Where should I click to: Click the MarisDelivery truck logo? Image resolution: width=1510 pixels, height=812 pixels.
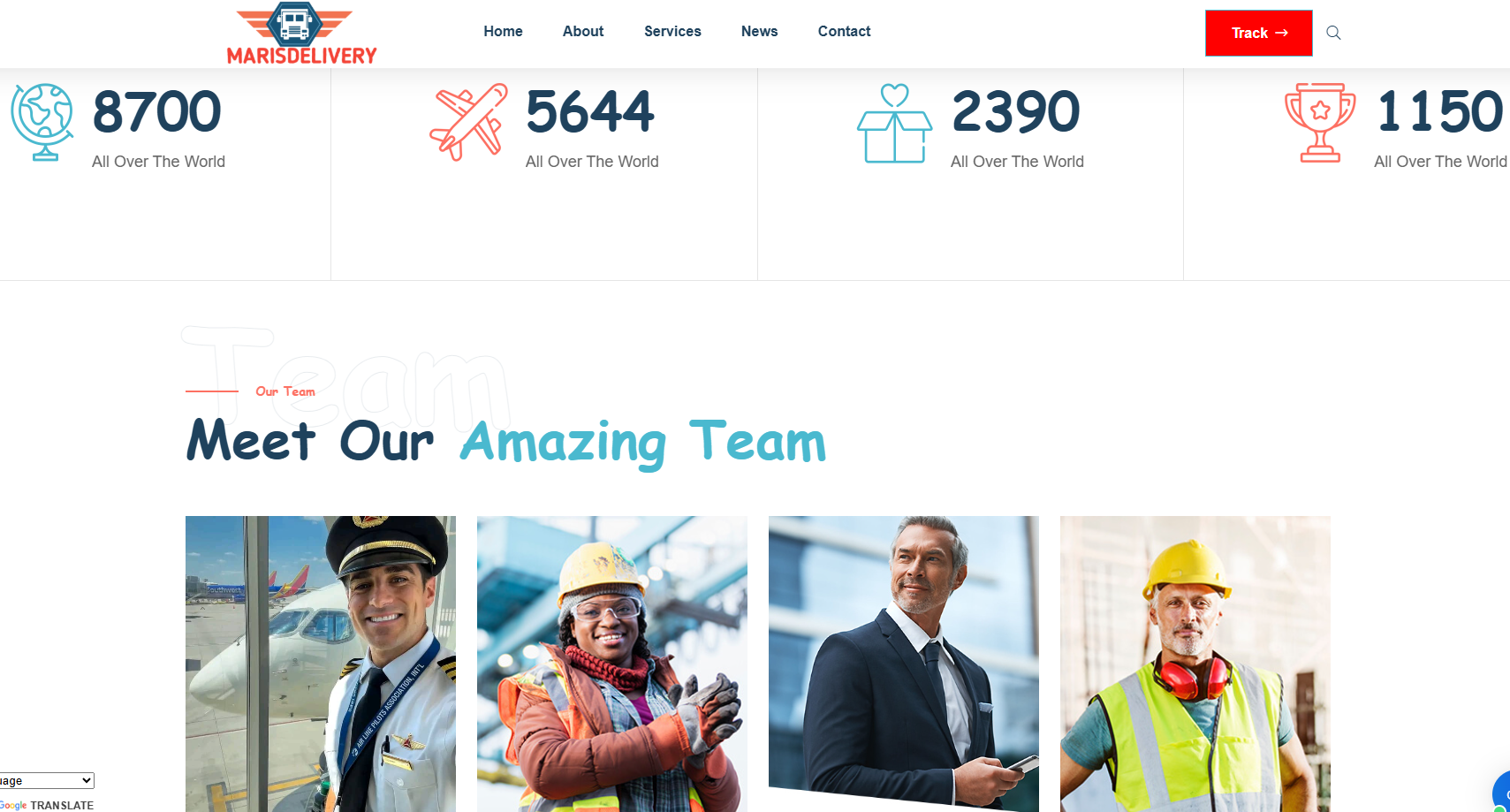[x=301, y=34]
